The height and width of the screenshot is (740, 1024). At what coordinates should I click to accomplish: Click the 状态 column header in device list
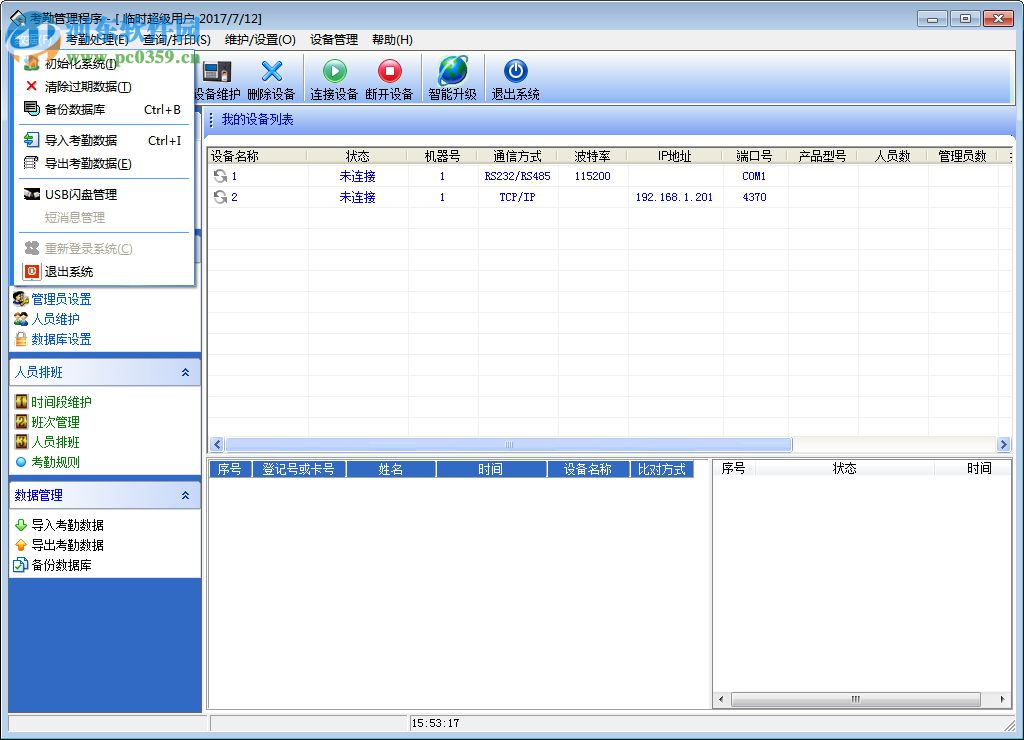[x=357, y=156]
